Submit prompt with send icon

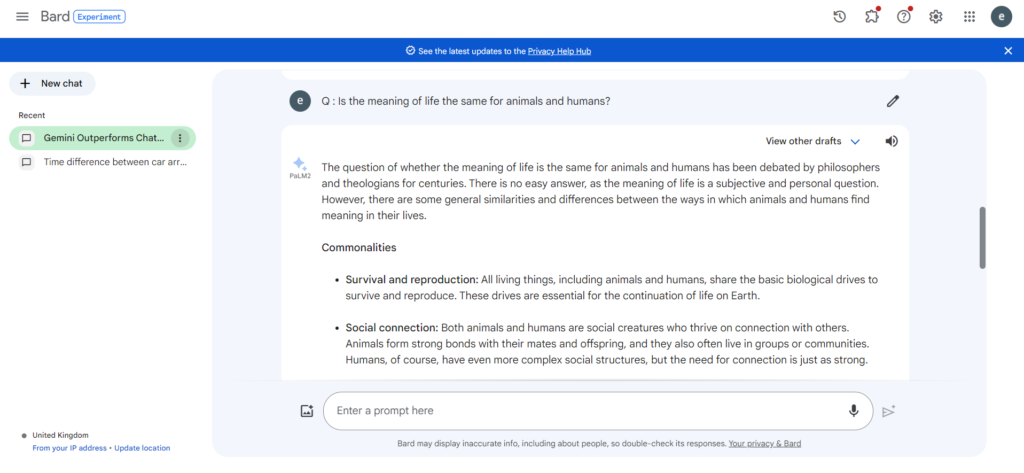(x=889, y=411)
